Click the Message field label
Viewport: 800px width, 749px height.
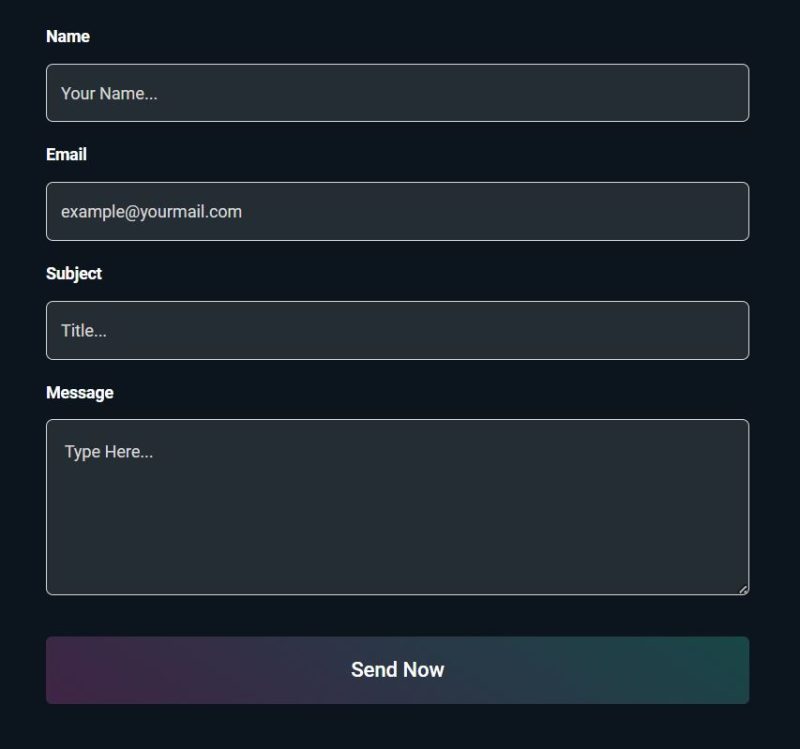coord(80,392)
